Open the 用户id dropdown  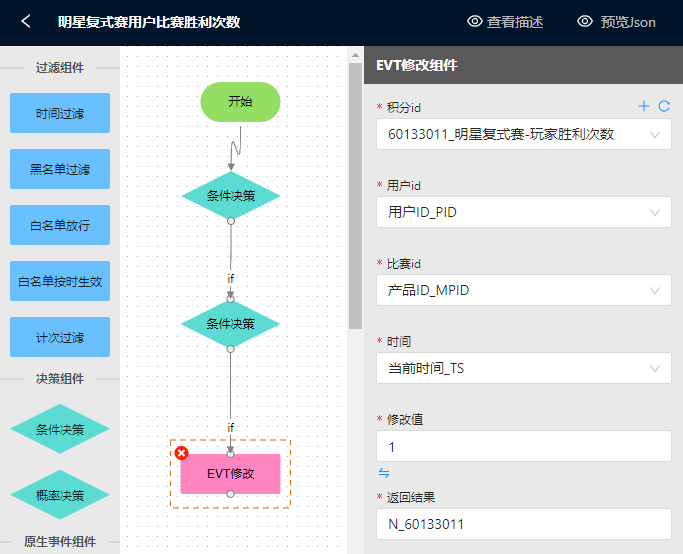click(x=523, y=212)
